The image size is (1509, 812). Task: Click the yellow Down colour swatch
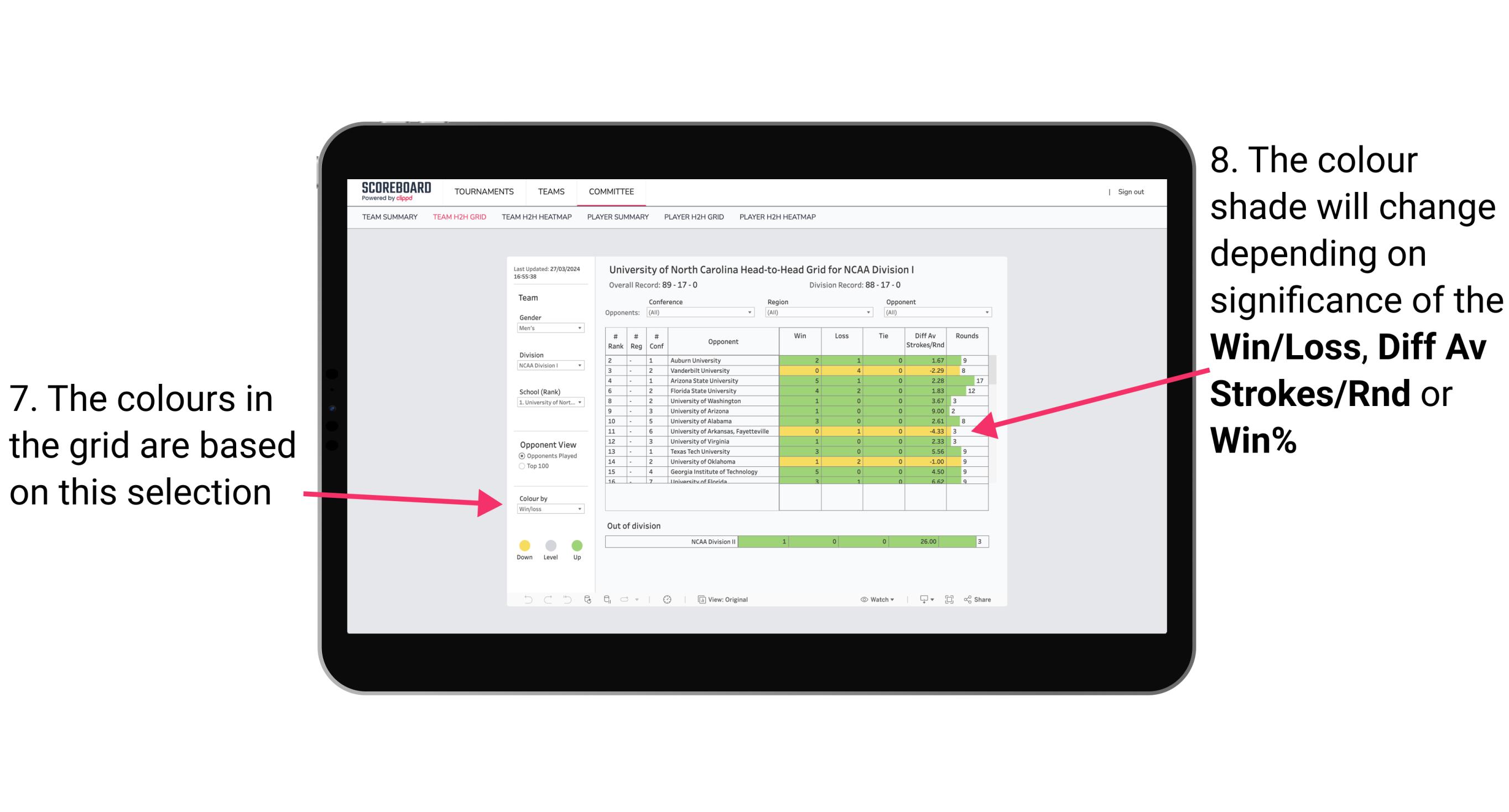pos(524,545)
